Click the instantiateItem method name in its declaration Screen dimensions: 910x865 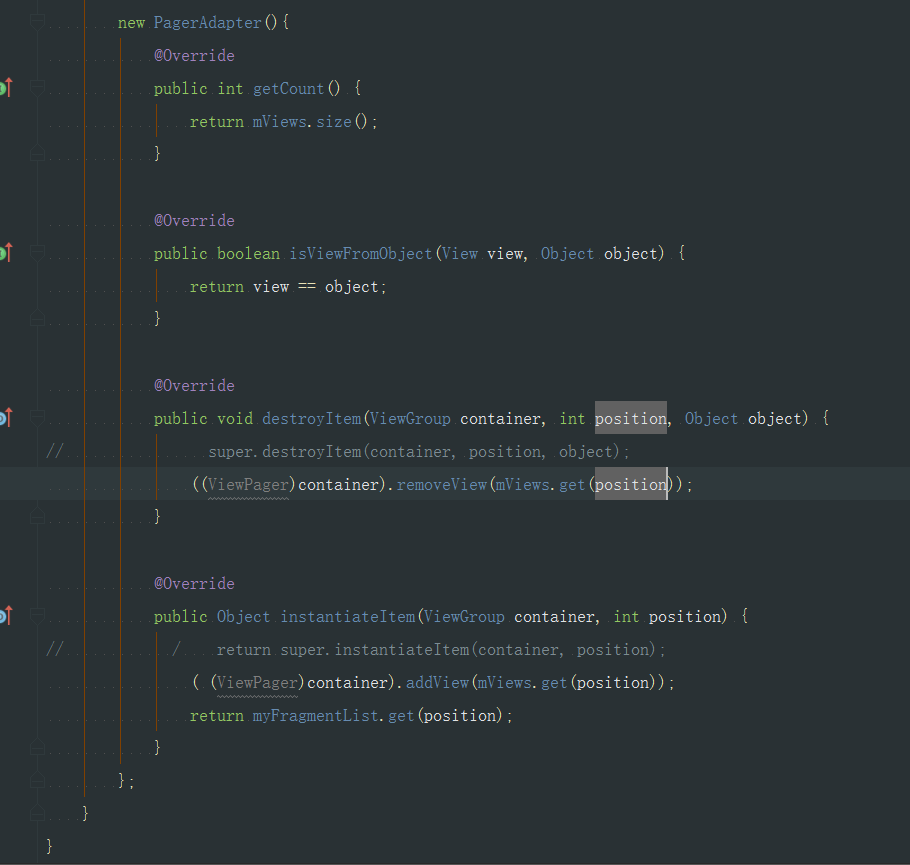pyautogui.click(x=348, y=616)
